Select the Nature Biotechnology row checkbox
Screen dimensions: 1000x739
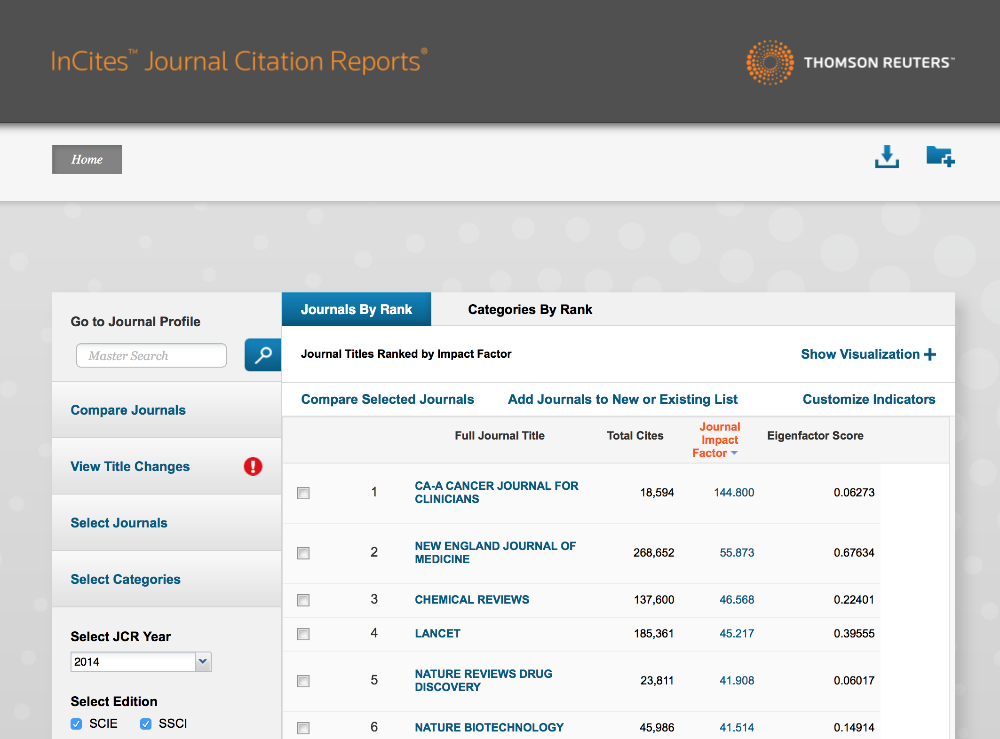pyautogui.click(x=304, y=728)
